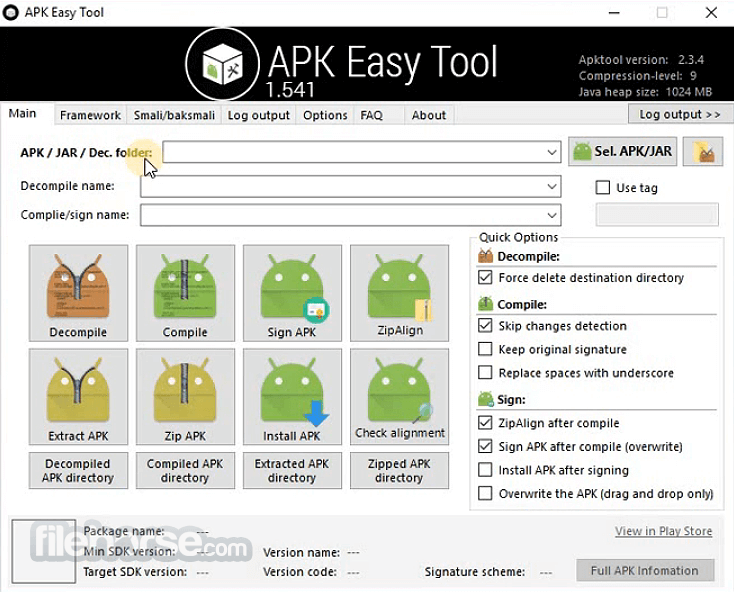The image size is (734, 592).
Task: Click the Compile section icon in Quick Options
Action: tap(485, 304)
